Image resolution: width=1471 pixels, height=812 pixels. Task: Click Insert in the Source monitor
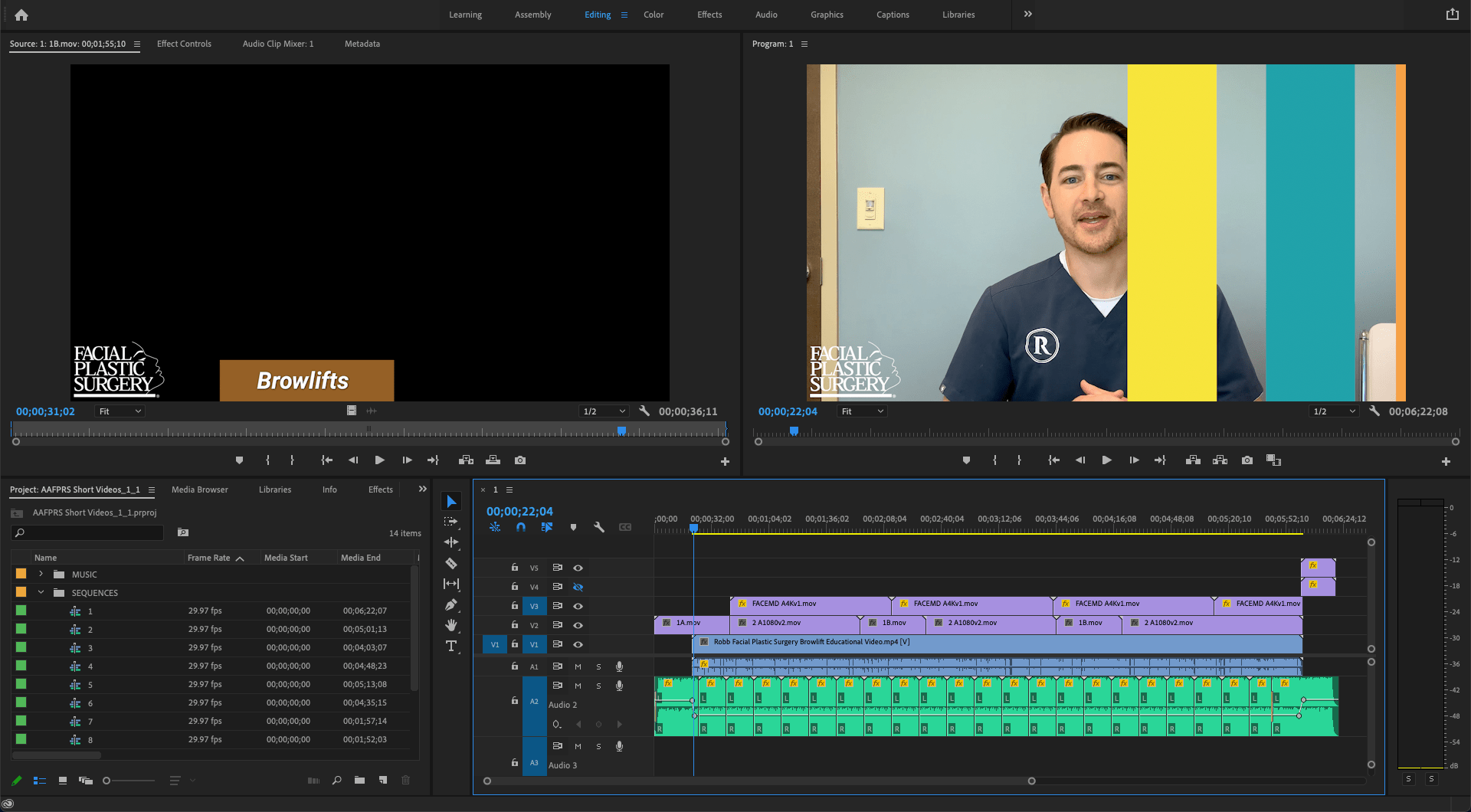pyautogui.click(x=466, y=460)
